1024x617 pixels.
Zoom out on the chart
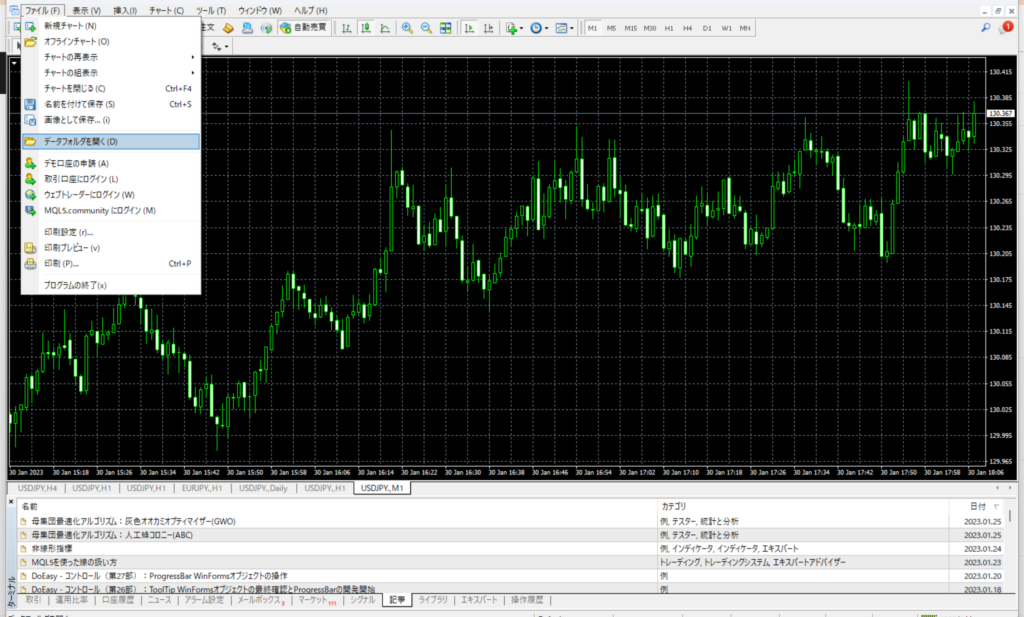coord(426,28)
